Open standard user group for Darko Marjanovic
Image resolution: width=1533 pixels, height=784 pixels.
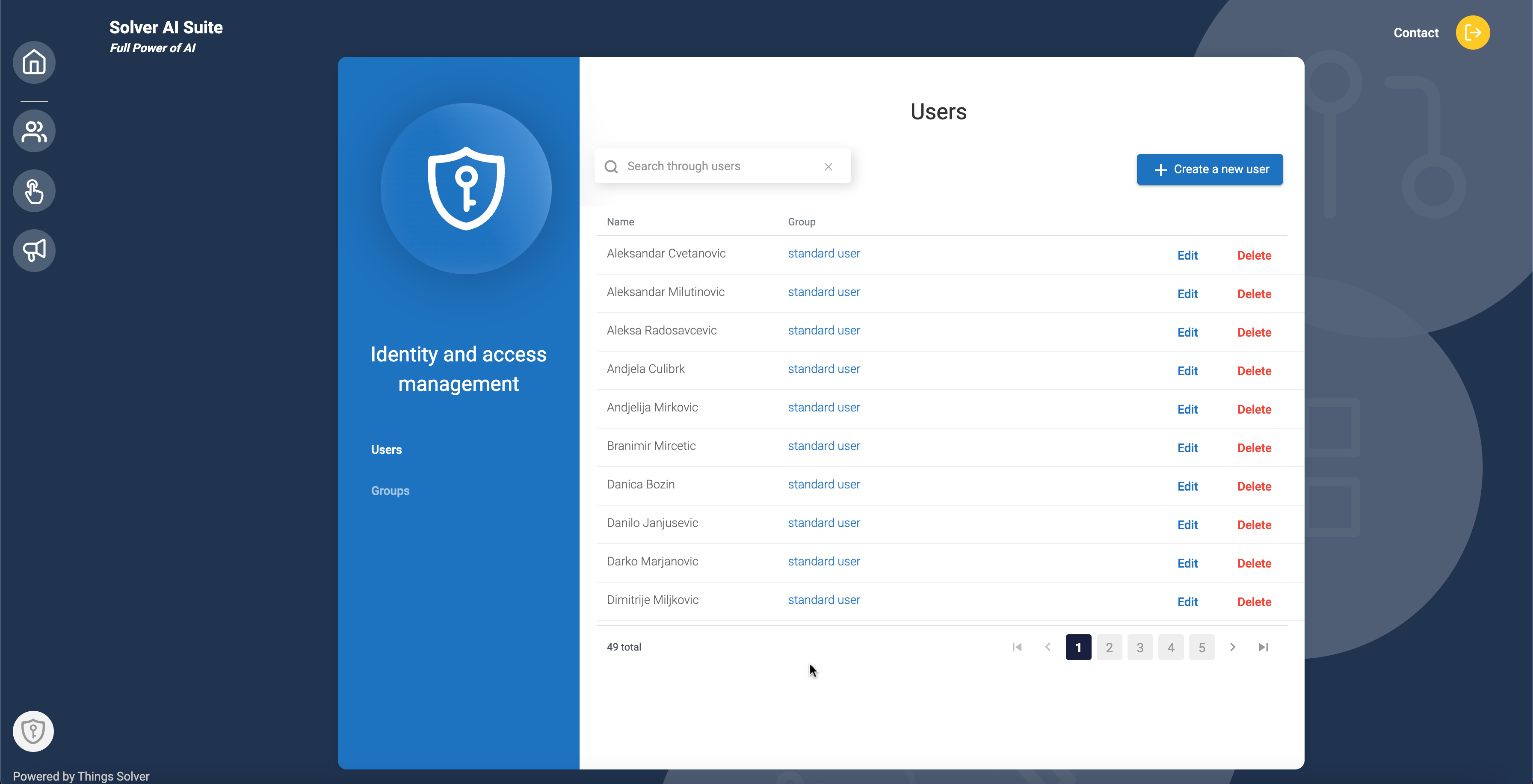coord(824,561)
